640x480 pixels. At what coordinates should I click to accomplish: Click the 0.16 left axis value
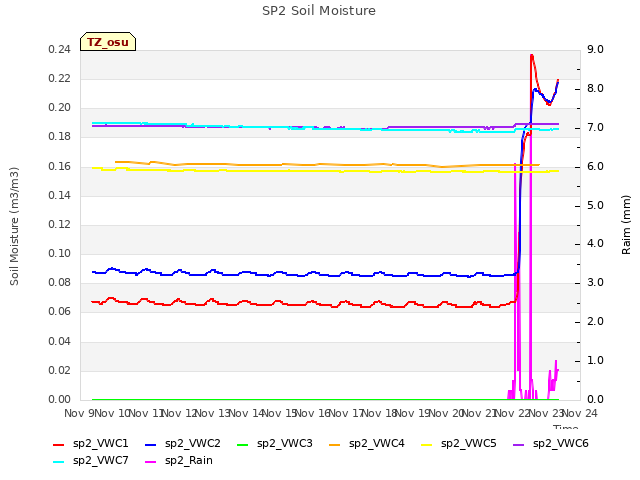click(60, 167)
